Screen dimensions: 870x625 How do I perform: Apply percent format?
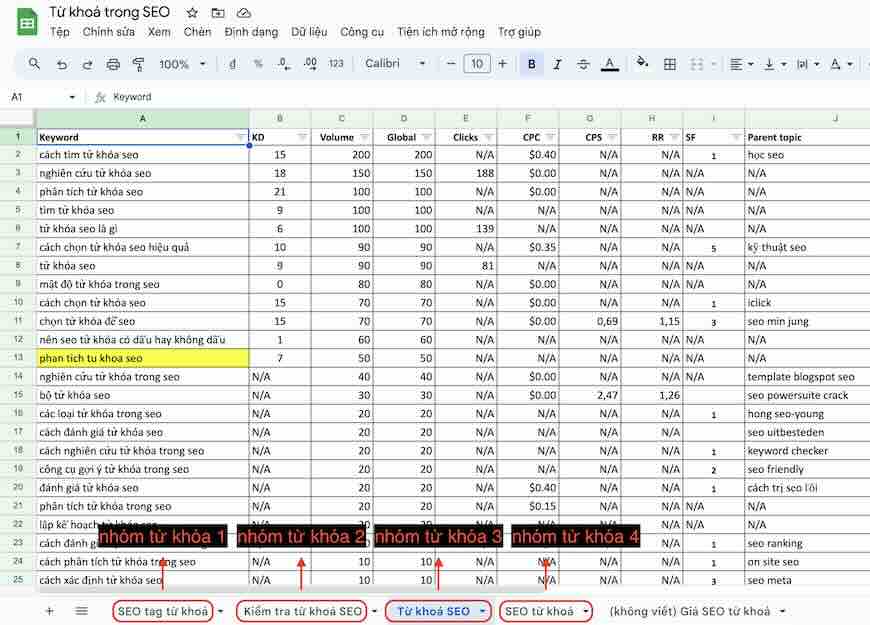(x=258, y=64)
